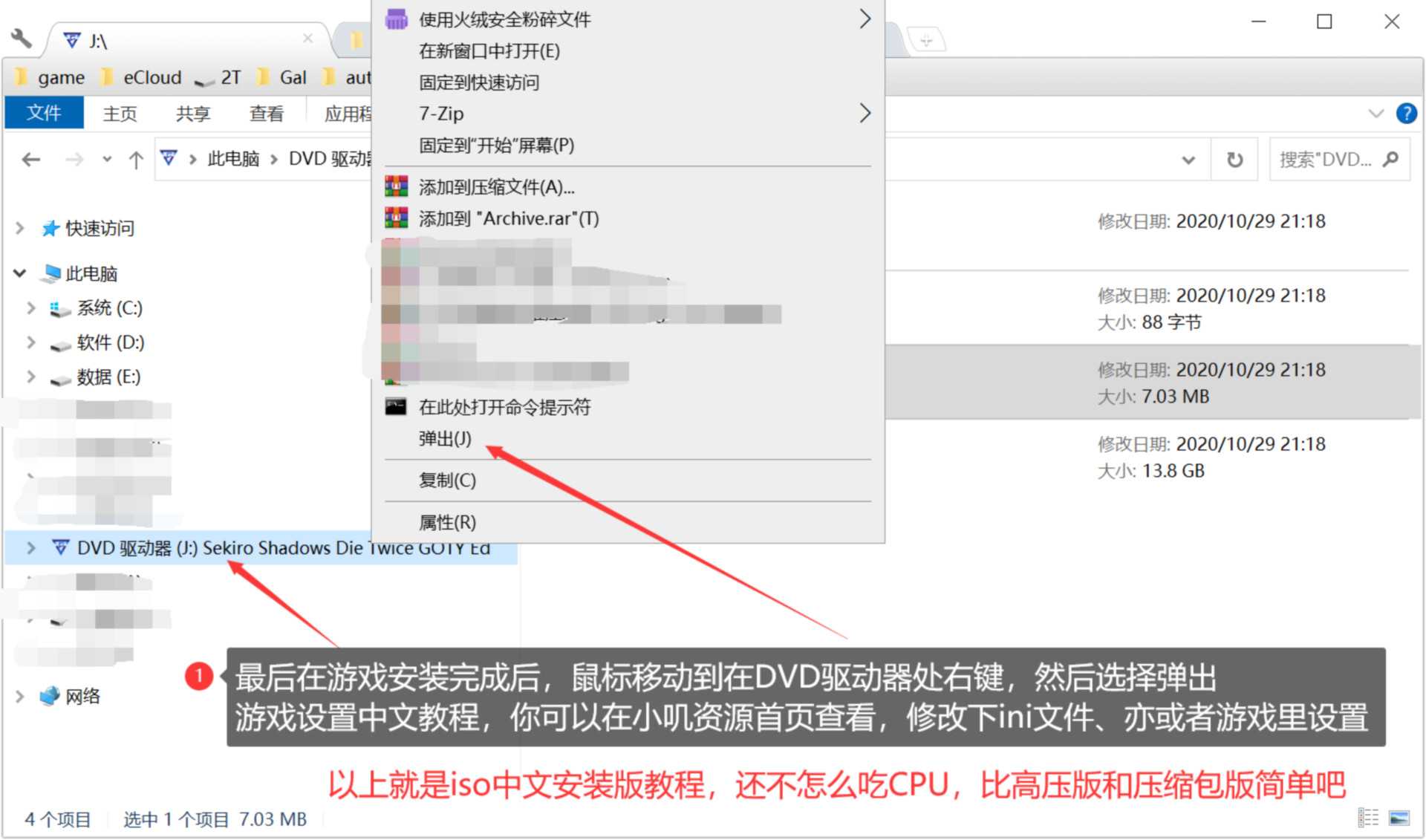Expand the 网络 node

[x=20, y=696]
